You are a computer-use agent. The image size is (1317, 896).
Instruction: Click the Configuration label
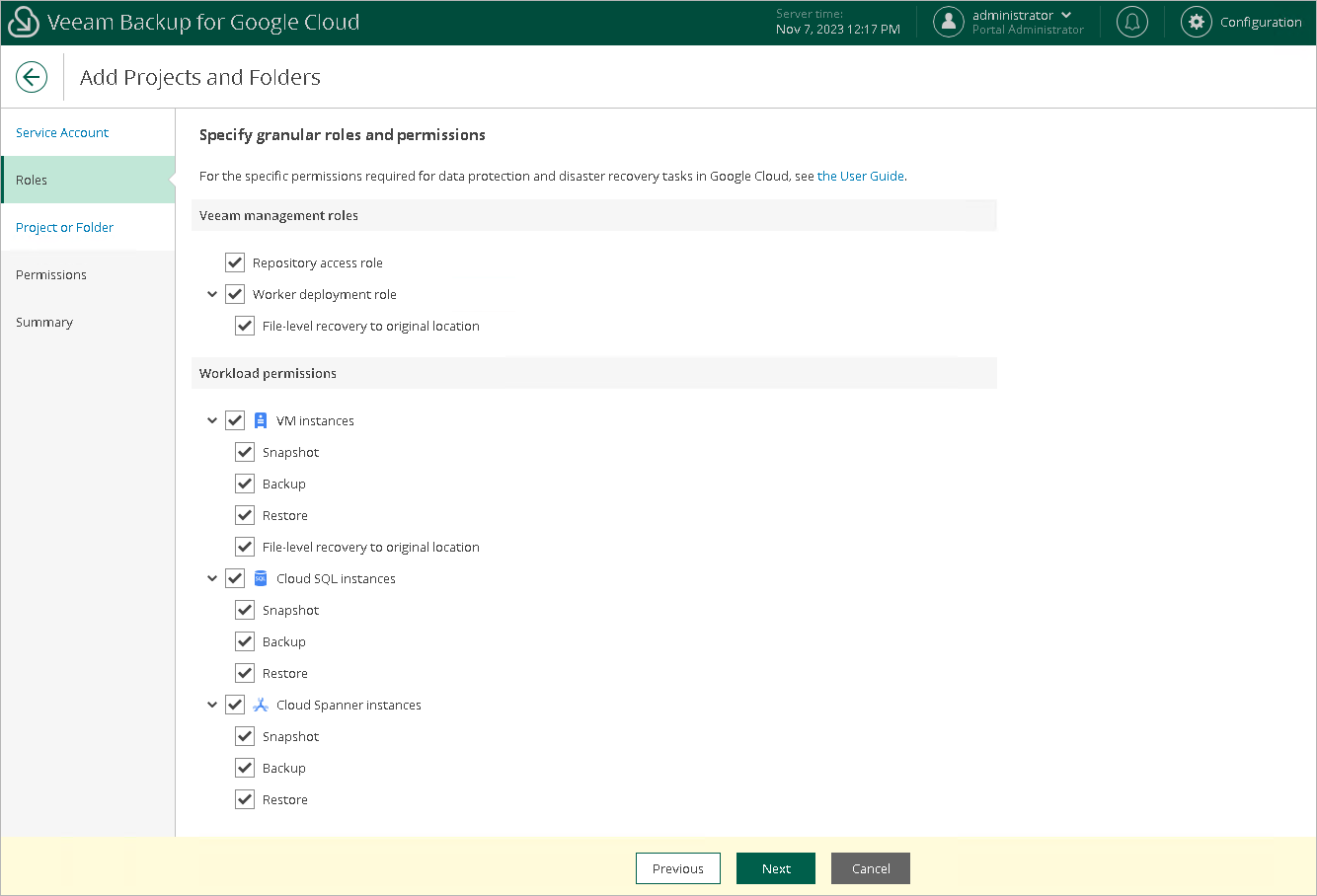(x=1261, y=22)
